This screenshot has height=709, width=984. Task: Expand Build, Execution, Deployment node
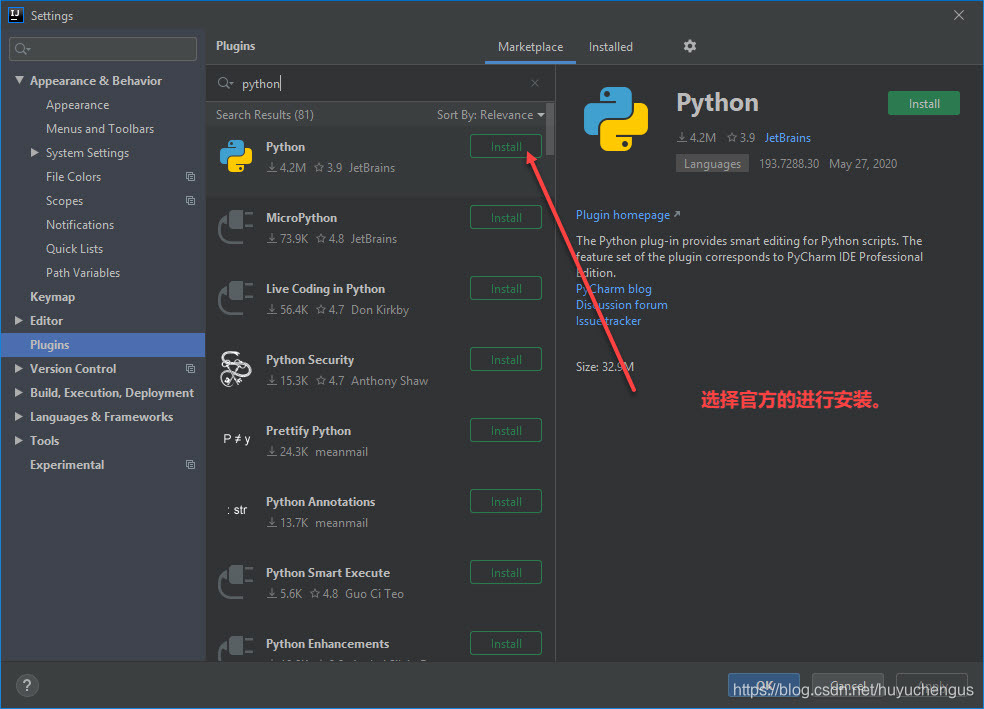19,393
